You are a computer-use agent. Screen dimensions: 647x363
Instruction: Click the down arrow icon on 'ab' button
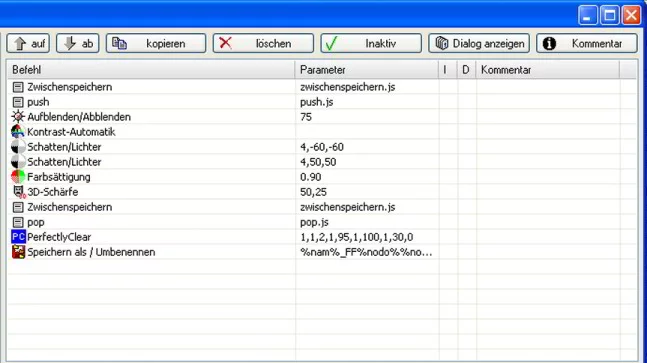click(70, 43)
